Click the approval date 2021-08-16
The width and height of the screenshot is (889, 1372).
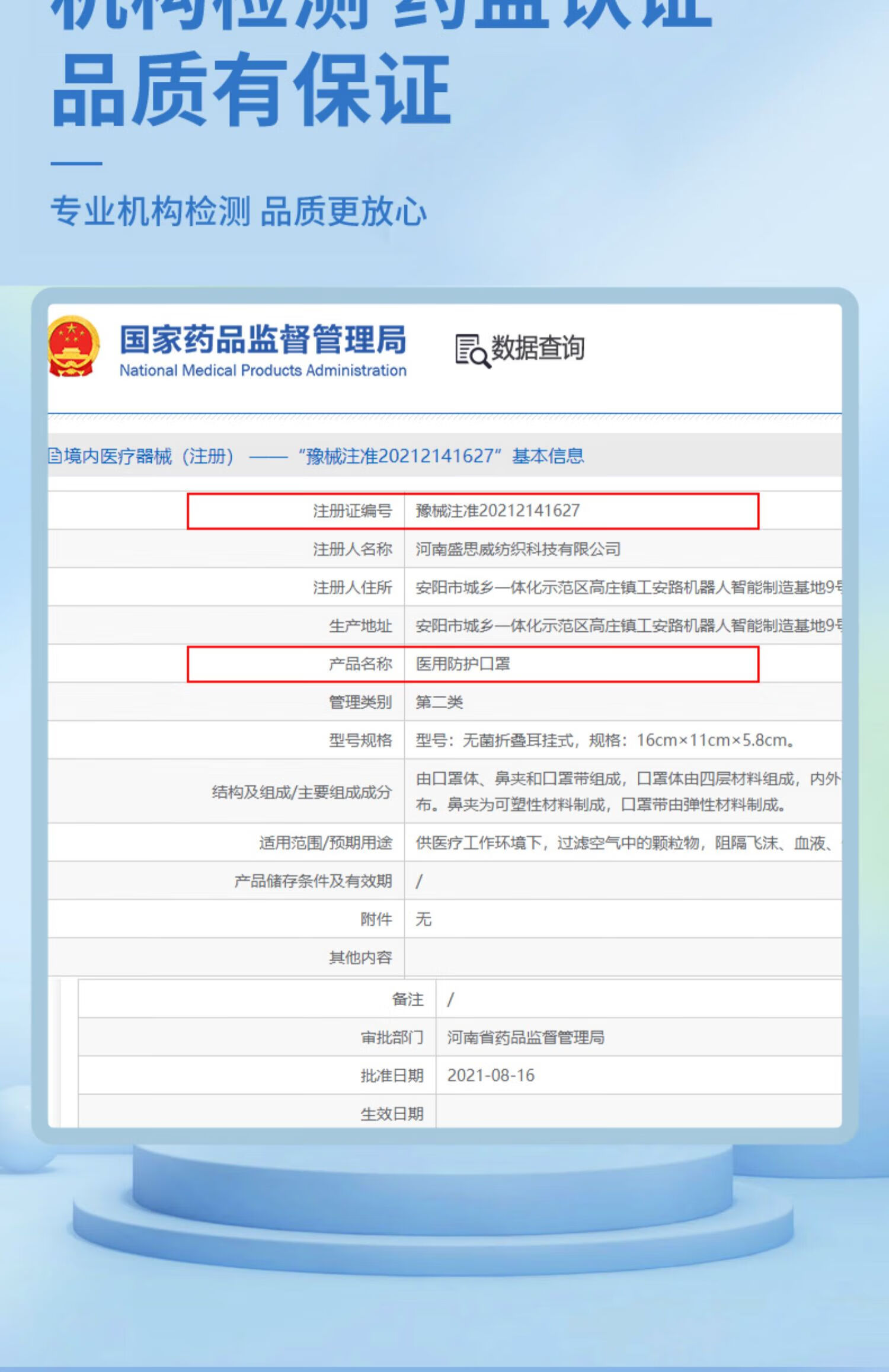pos(491,1075)
